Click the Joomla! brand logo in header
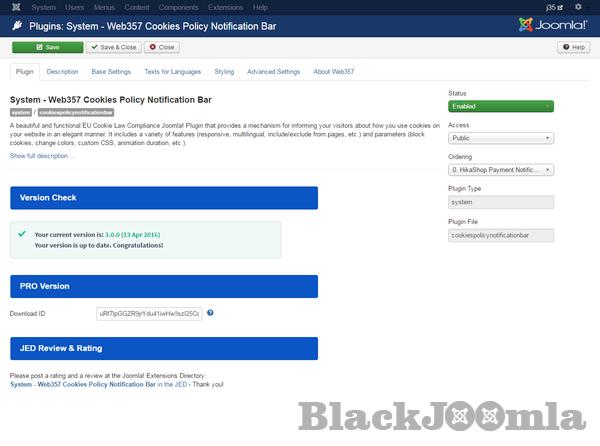The height and width of the screenshot is (446, 600). click(553, 24)
